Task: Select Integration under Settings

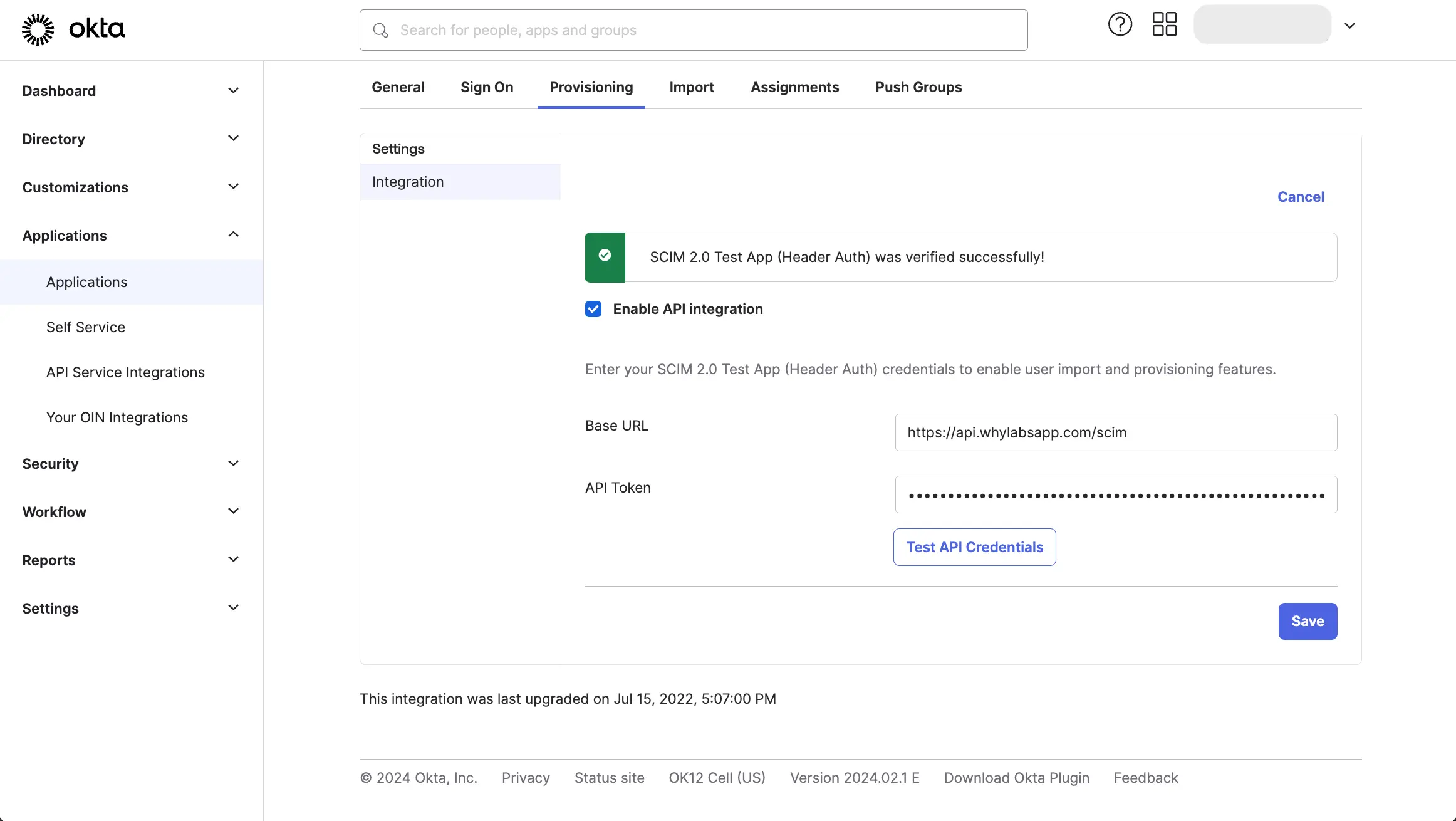Action: (x=407, y=181)
